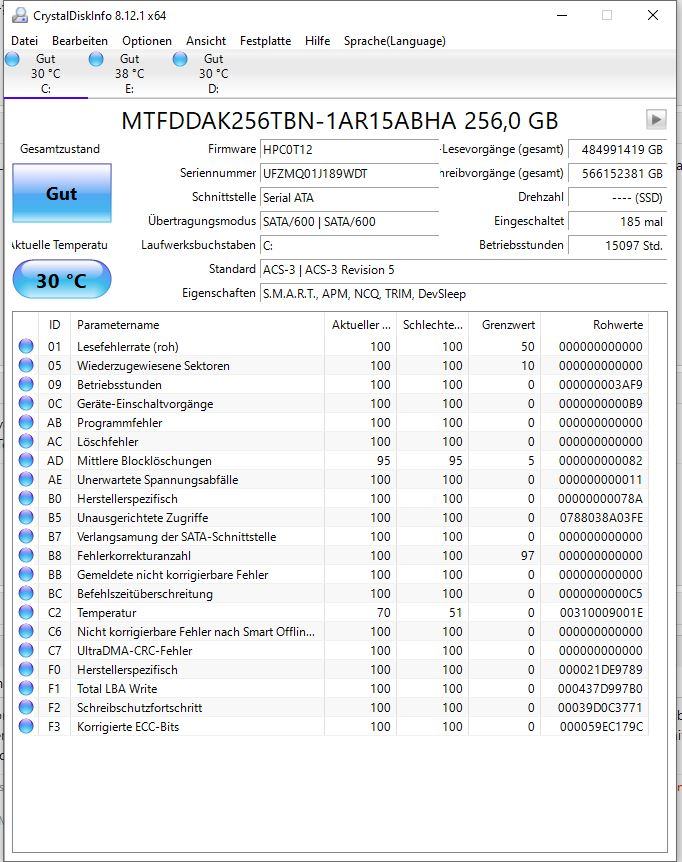
Task: Click status icon for Lesefehlerrate (roh)
Action: 26,346
